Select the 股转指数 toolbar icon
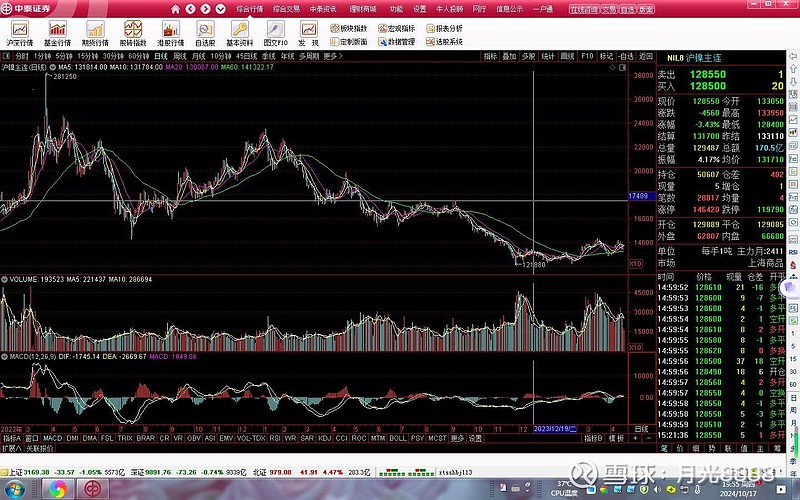 [133, 35]
